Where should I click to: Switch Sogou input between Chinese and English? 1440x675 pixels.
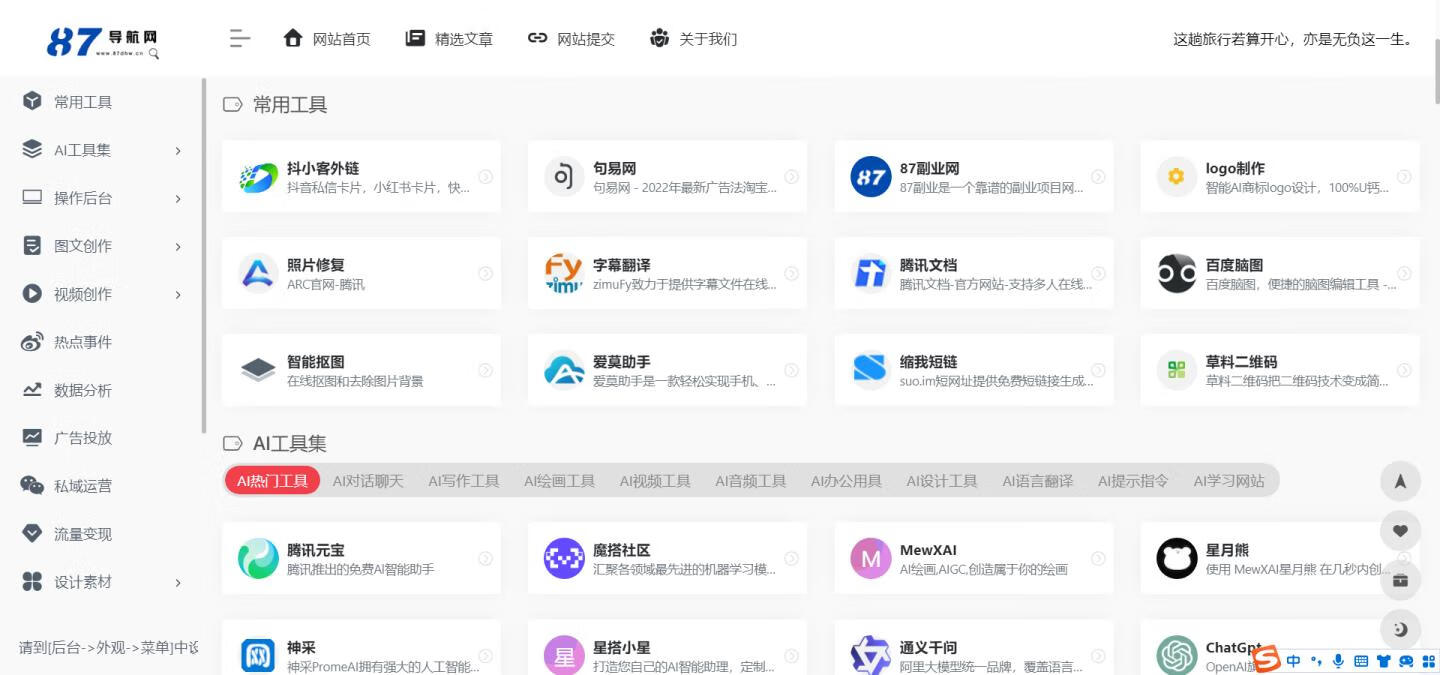click(1293, 661)
